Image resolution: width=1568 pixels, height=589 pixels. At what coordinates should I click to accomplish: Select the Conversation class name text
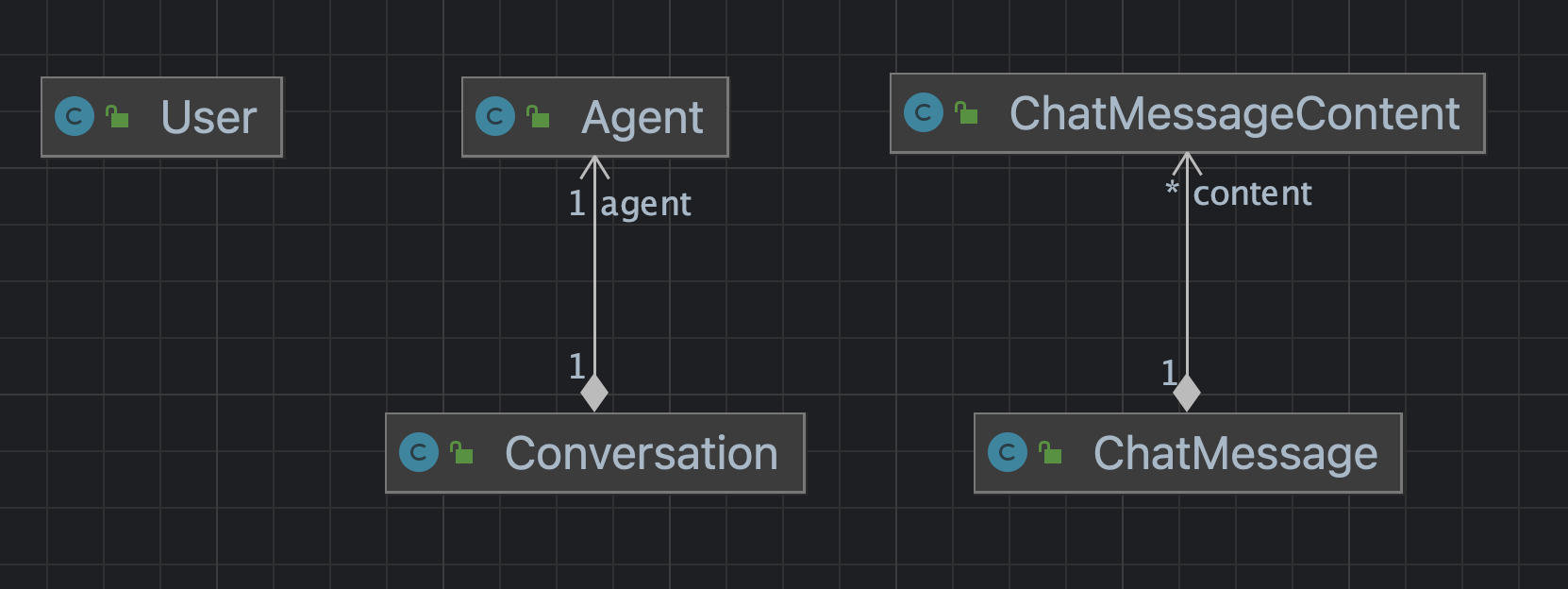[x=642, y=454]
